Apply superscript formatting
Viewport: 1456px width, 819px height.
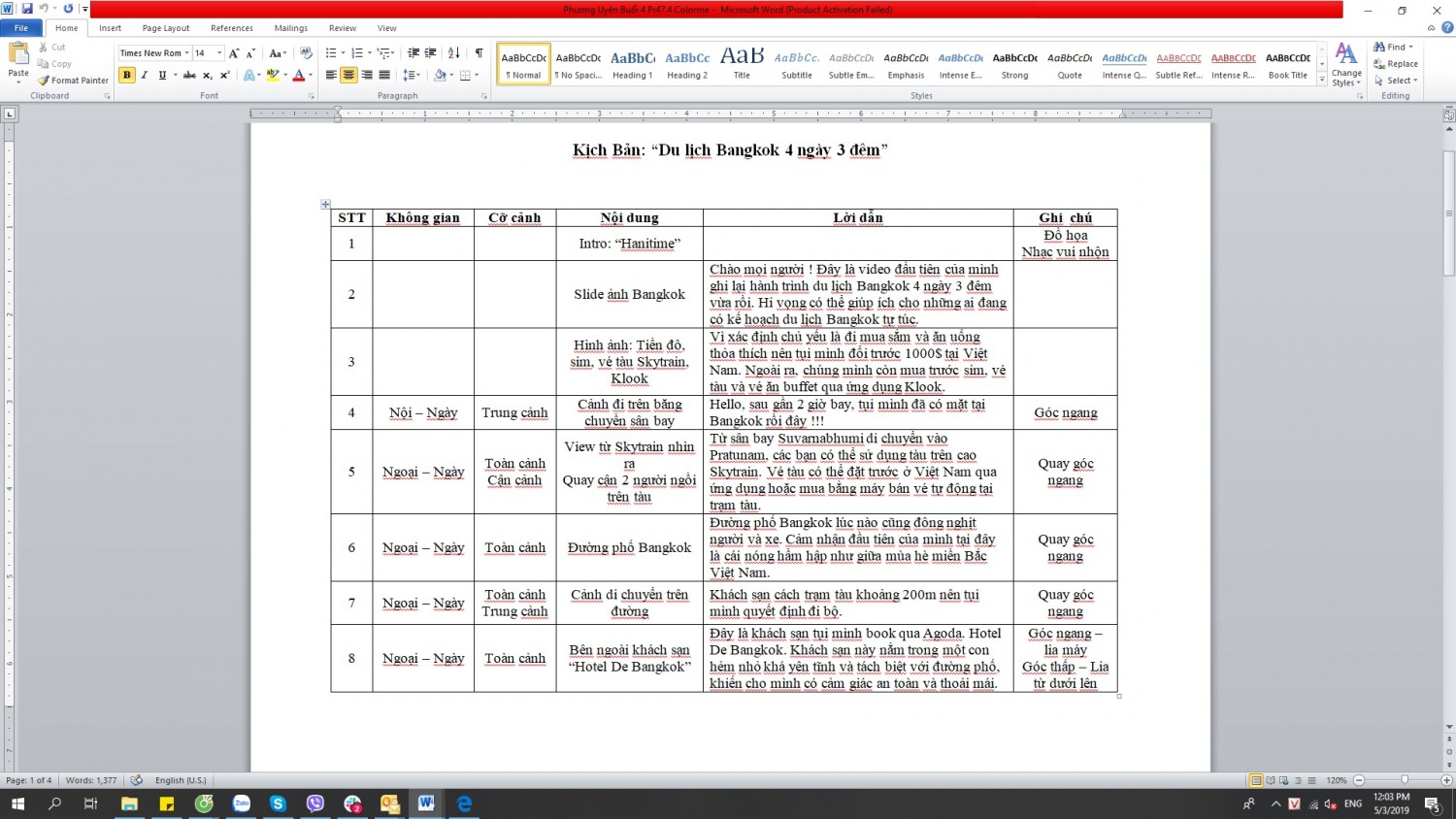tap(224, 75)
